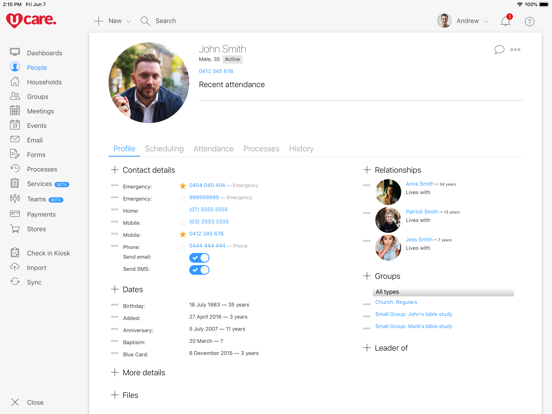Viewport: 552px width, 414px height.
Task: Toggle star on 999999999 emergency number
Action: 182,198
